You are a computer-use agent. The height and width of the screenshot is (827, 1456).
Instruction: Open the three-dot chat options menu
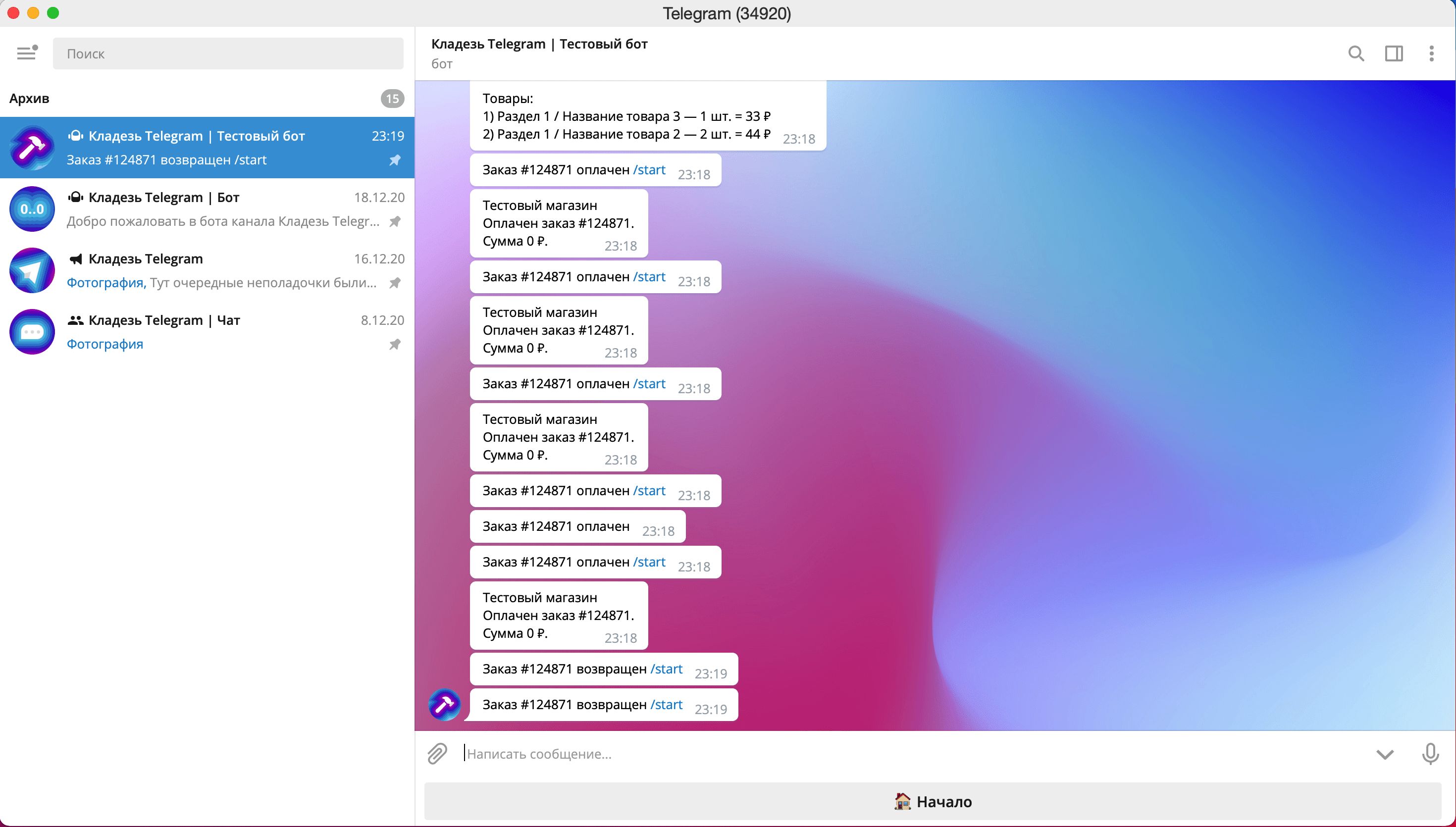(x=1431, y=53)
